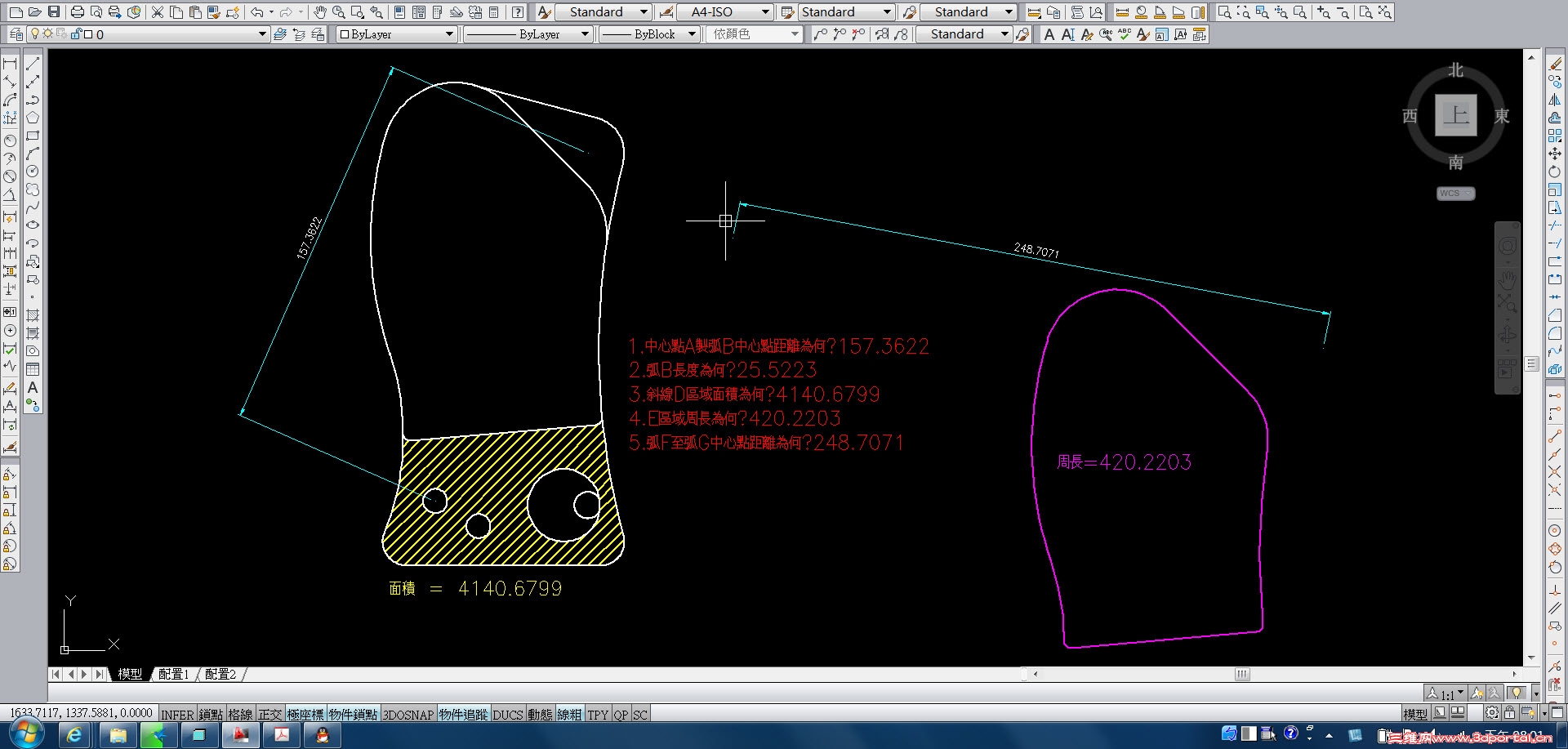Open Help question mark icon

tap(518, 11)
